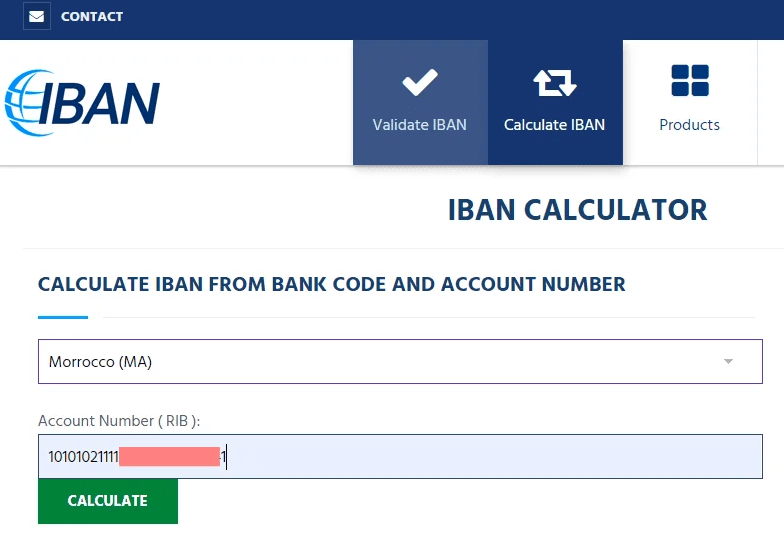Click the Validate IBAN checkmark icon
This screenshot has height=548, width=784.
(420, 82)
